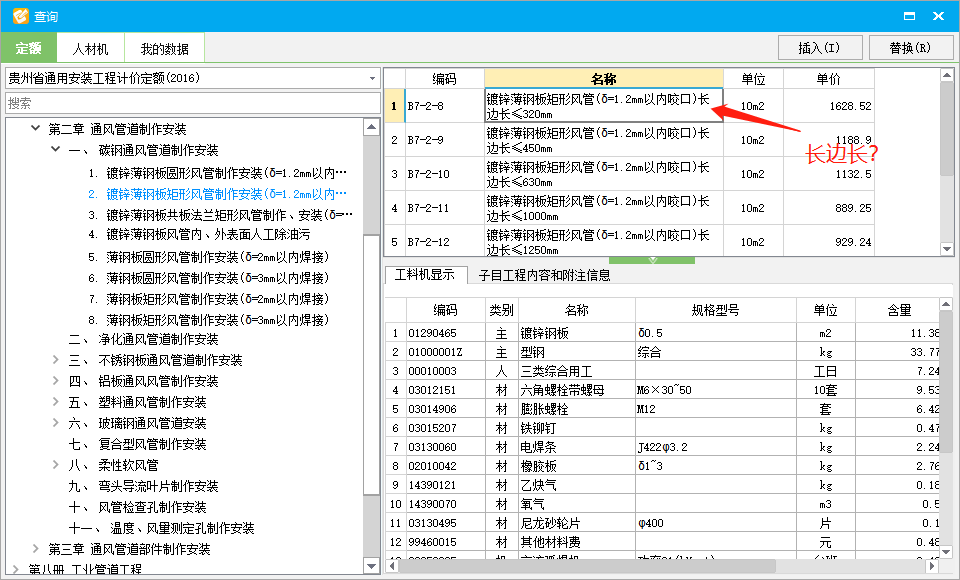Select 4. 镀锌薄钢板风管内、外表面人工除油污
960x580 pixels.
198,235
